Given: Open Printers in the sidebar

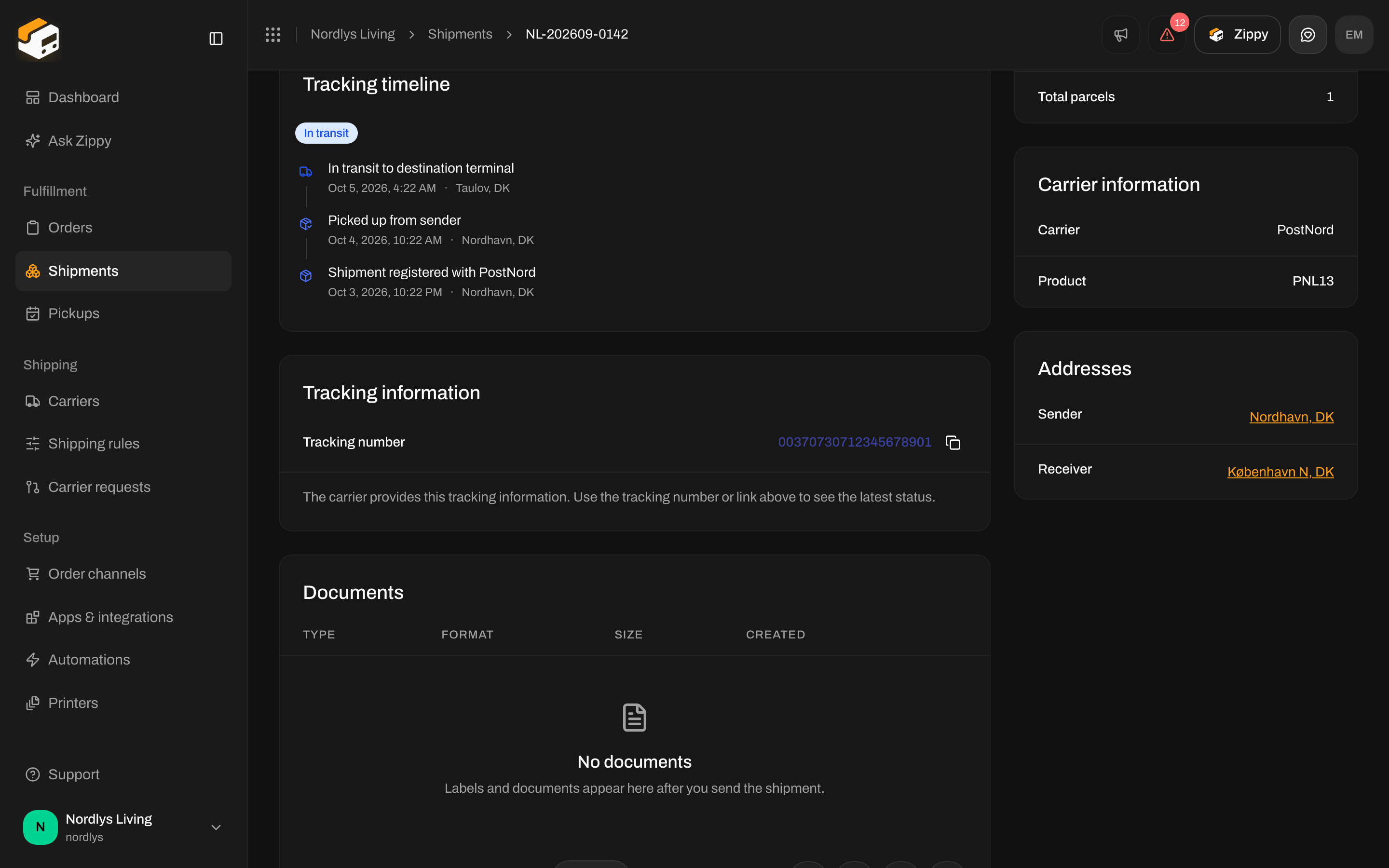Looking at the screenshot, I should click(x=123, y=703).
